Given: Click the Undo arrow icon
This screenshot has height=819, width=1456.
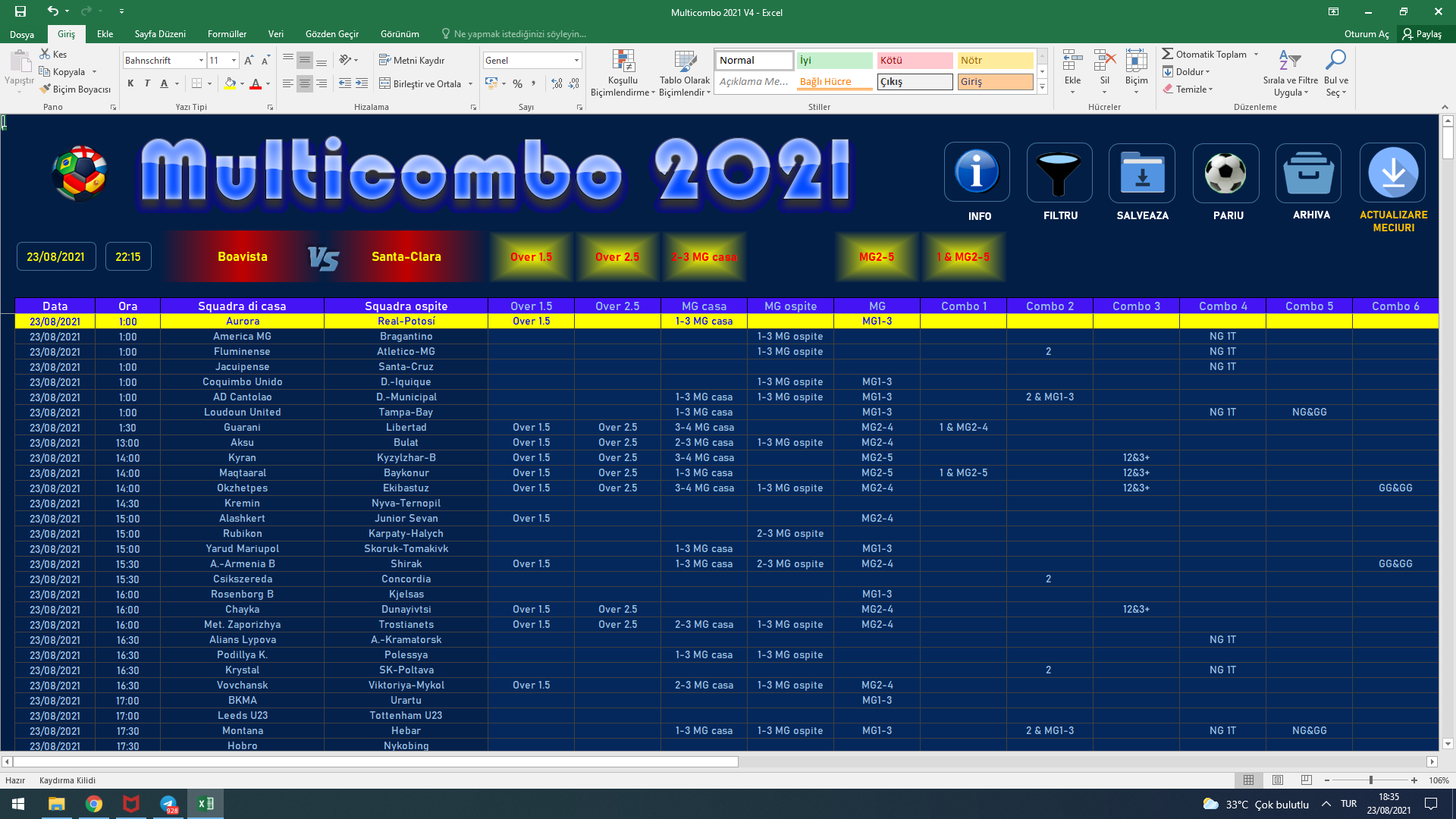Looking at the screenshot, I should [52, 11].
